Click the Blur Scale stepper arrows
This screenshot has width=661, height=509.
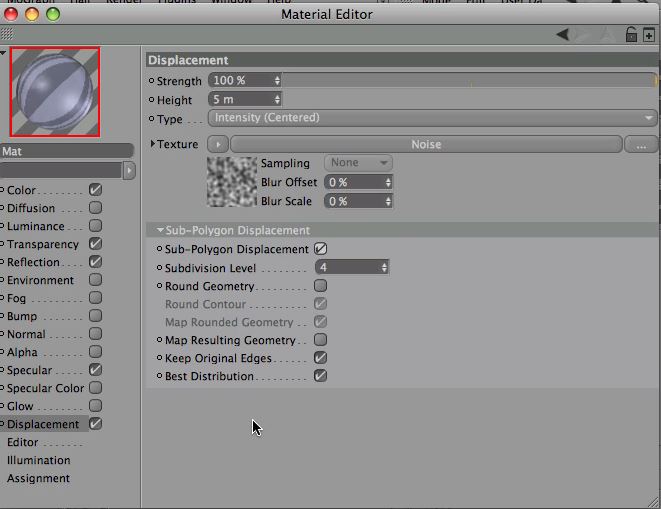point(388,201)
